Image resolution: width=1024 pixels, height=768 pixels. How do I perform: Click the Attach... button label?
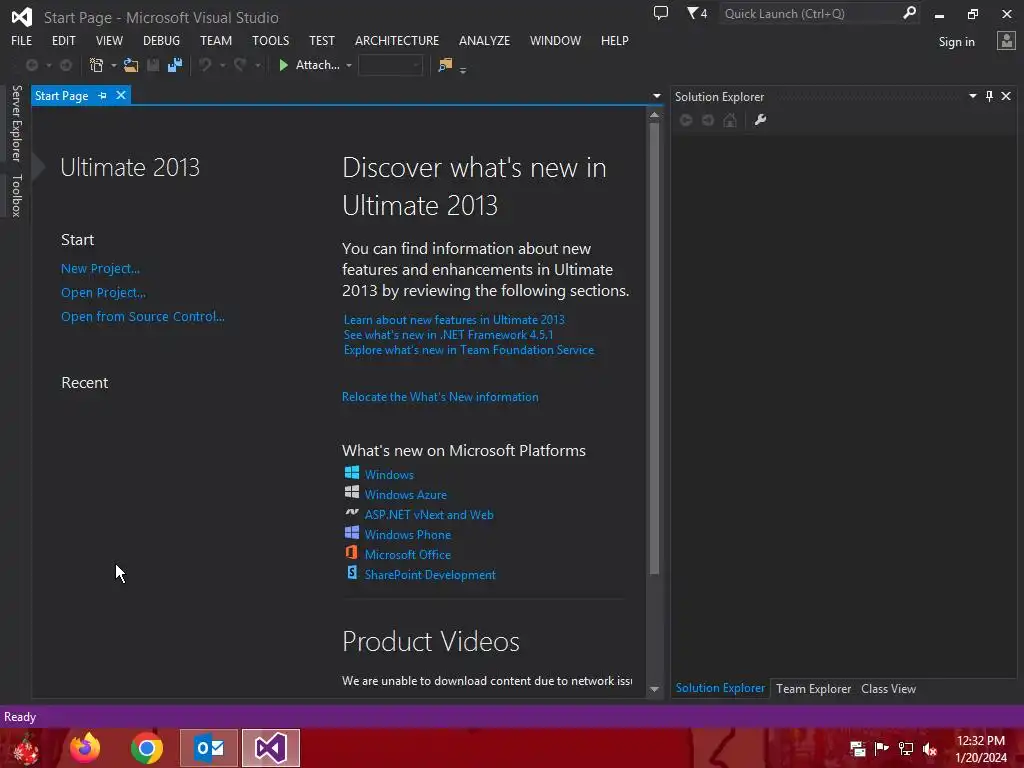pyautogui.click(x=317, y=65)
